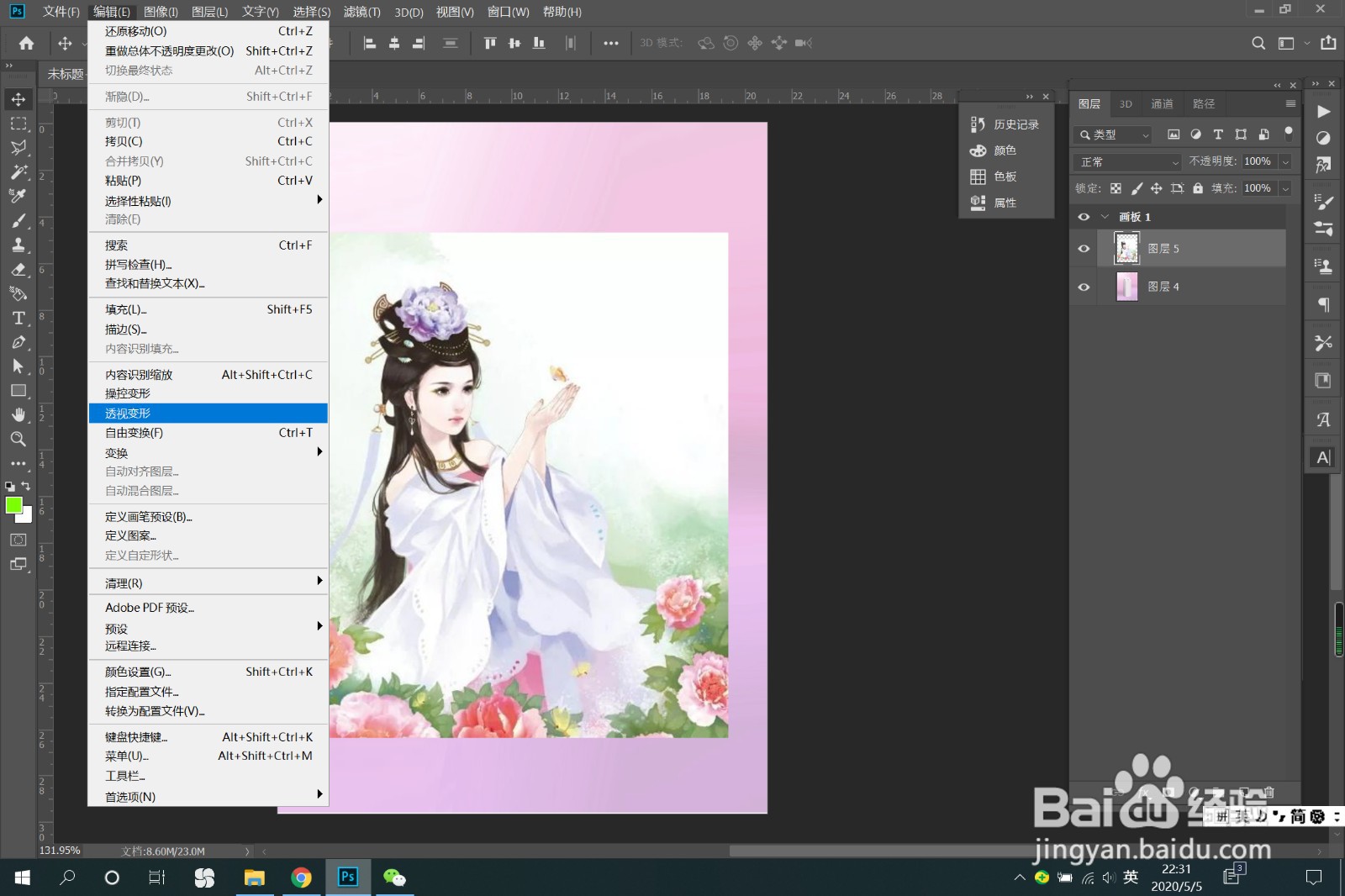This screenshot has width=1345, height=896.
Task: Open more options ellipsis in options bar
Action: pos(611,43)
